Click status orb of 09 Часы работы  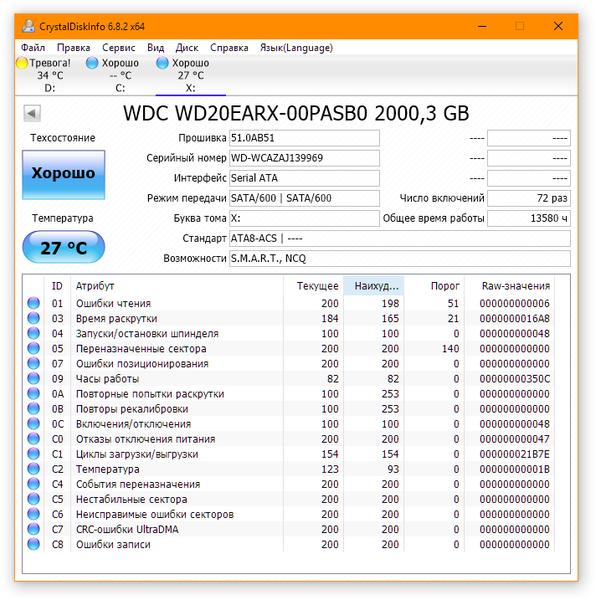[34, 378]
